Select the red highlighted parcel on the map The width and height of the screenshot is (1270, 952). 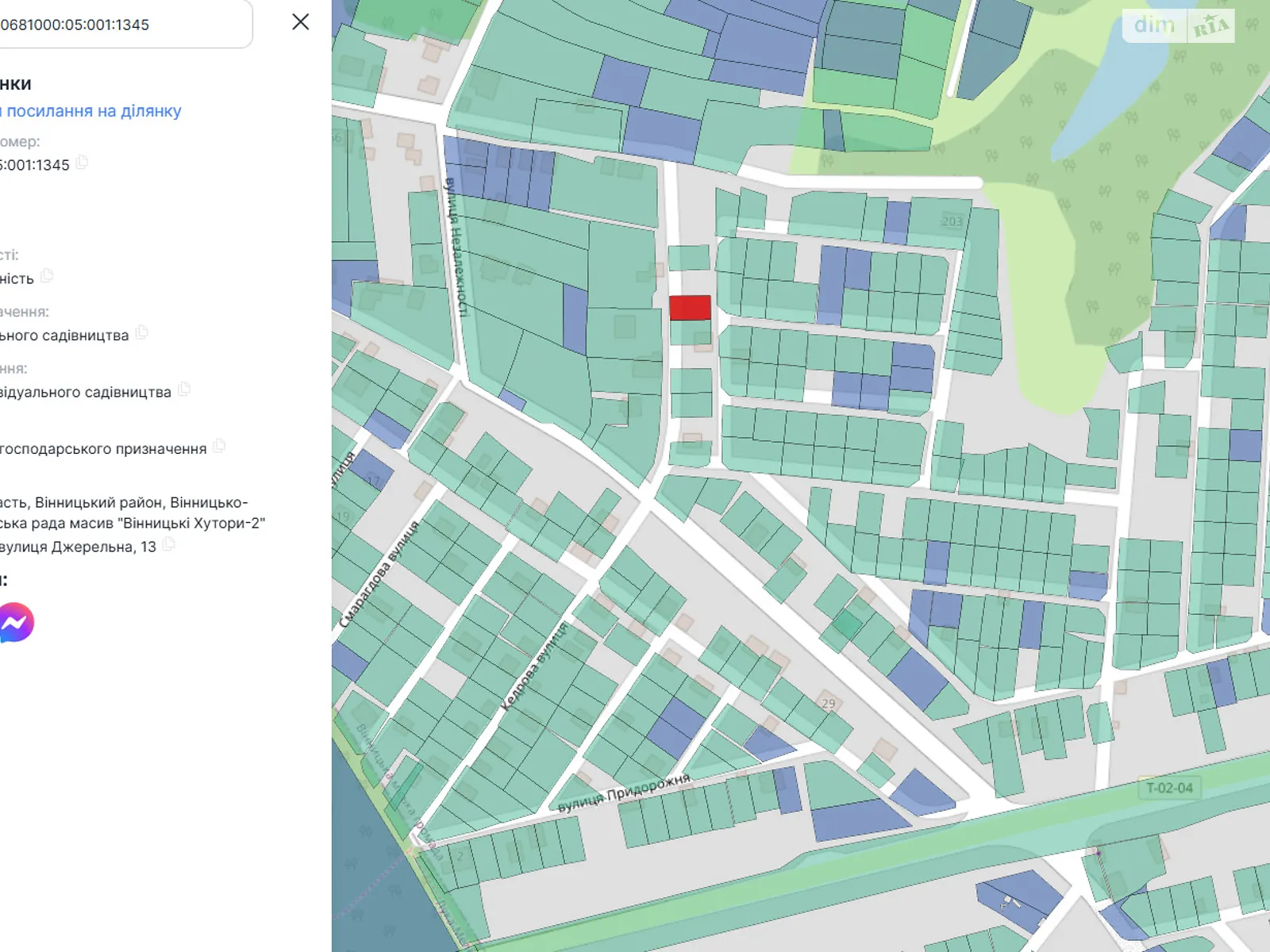point(690,308)
